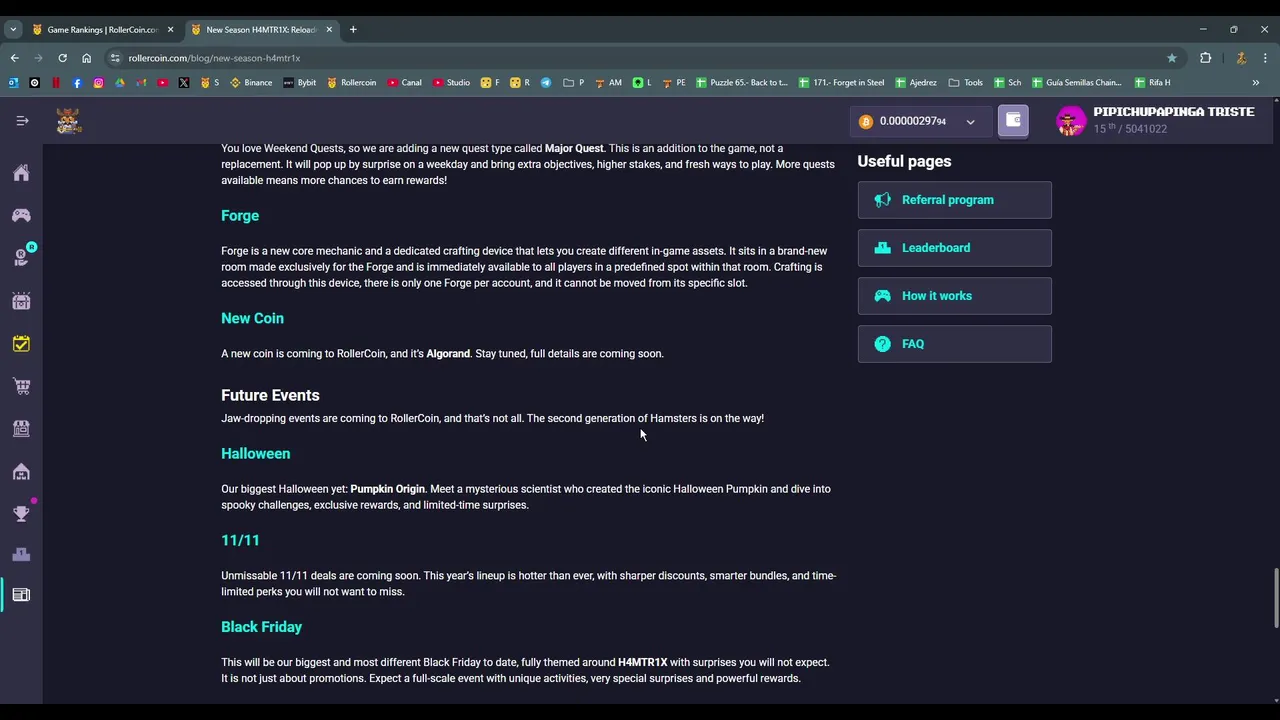Open the Telegram bookmark icon
This screenshot has height=720, width=1280.
click(546, 83)
